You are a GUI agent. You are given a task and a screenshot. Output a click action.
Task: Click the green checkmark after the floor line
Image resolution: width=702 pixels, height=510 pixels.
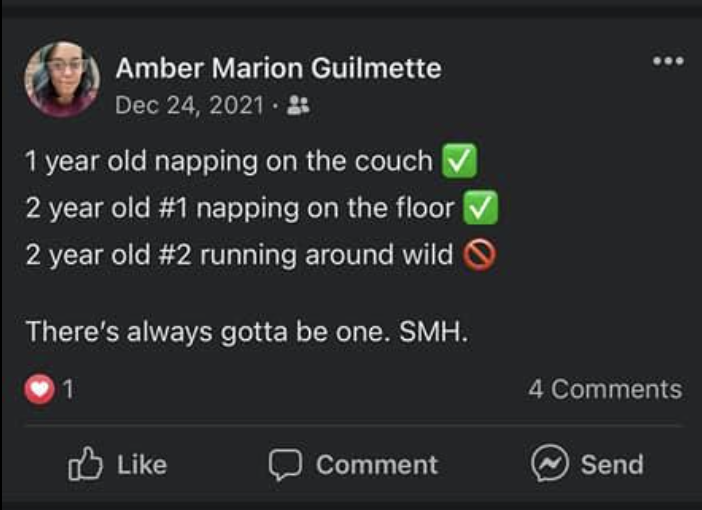click(483, 208)
